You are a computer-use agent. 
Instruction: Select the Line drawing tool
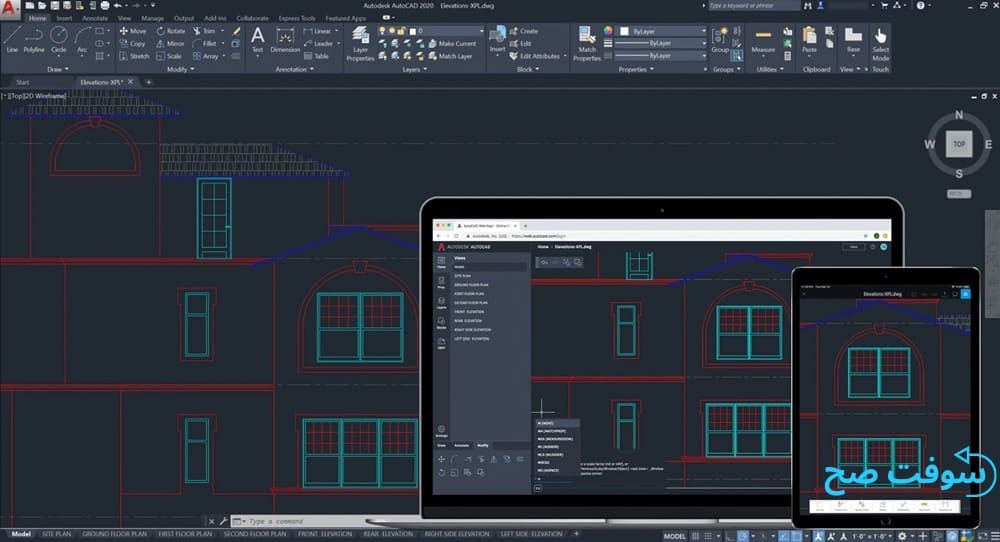point(12,40)
